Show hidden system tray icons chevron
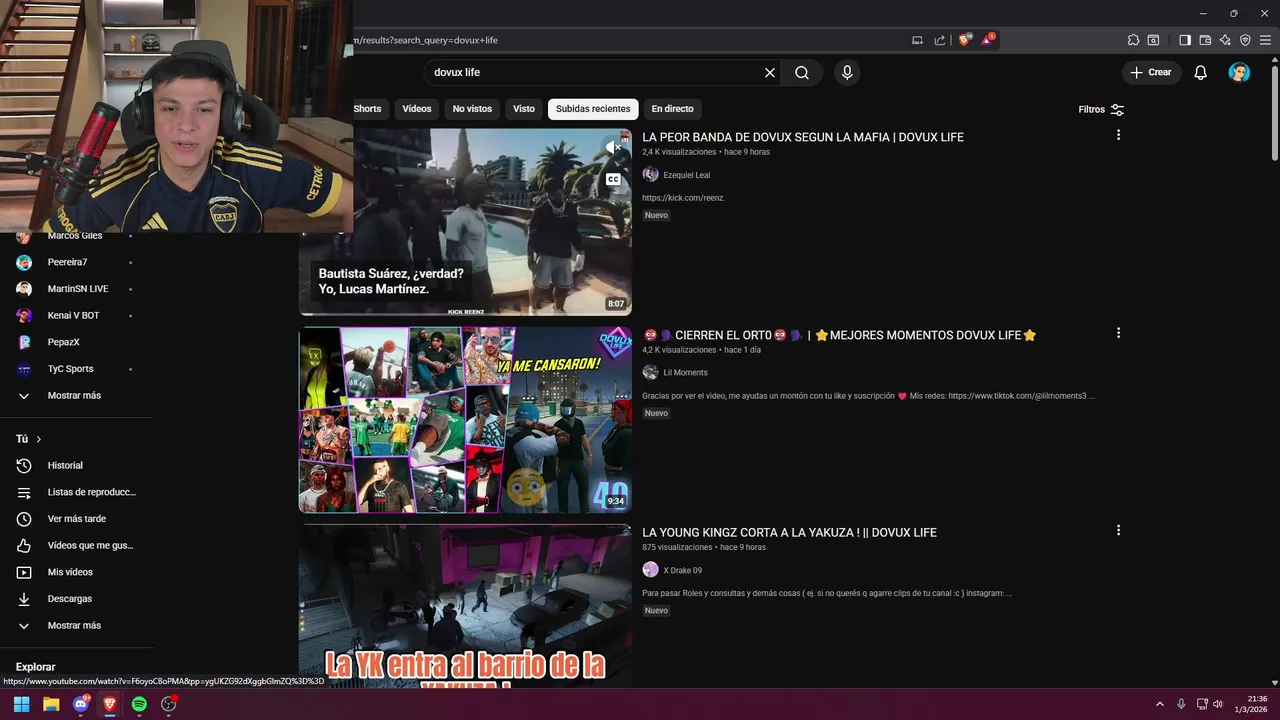Viewport: 1280px width, 720px height. [1159, 704]
